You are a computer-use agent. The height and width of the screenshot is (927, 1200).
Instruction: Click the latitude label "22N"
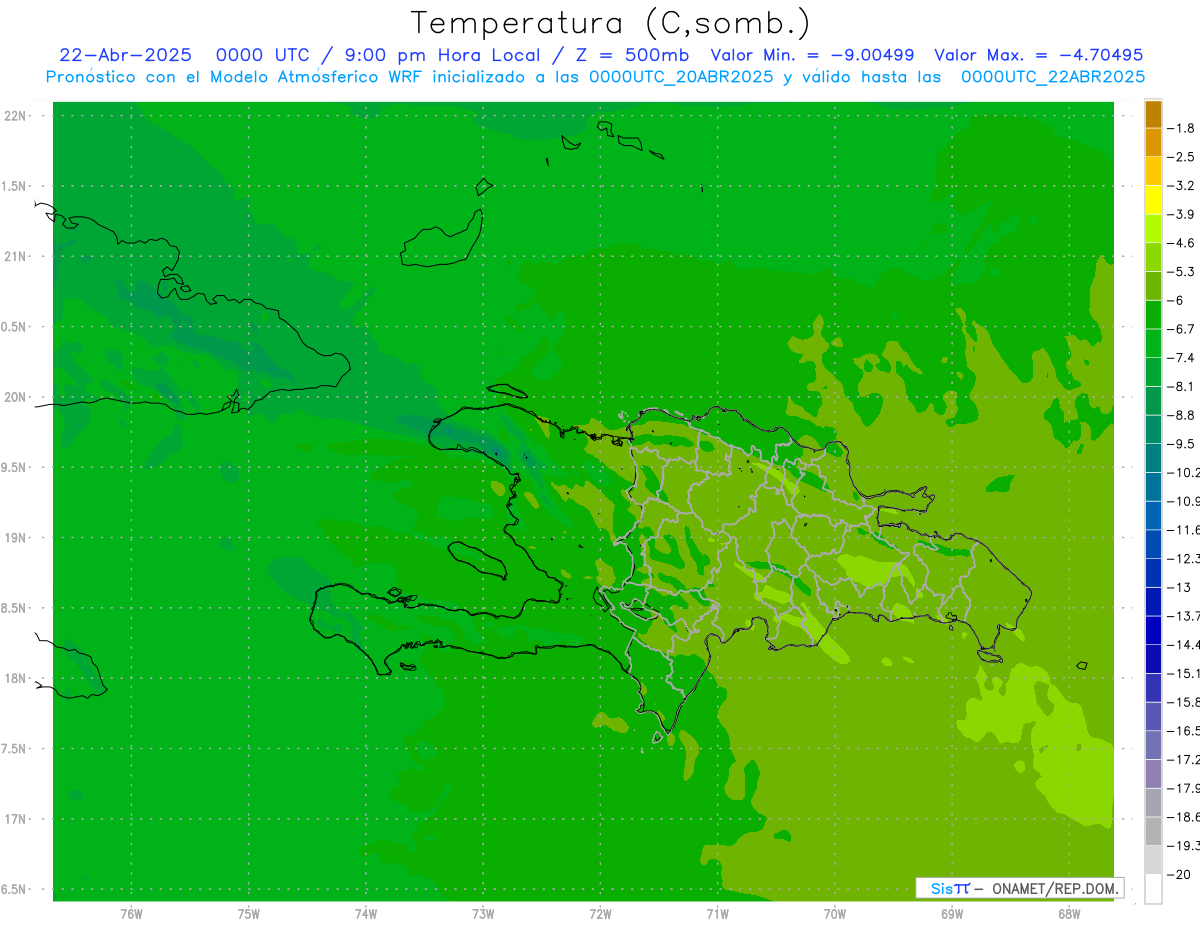(14, 116)
